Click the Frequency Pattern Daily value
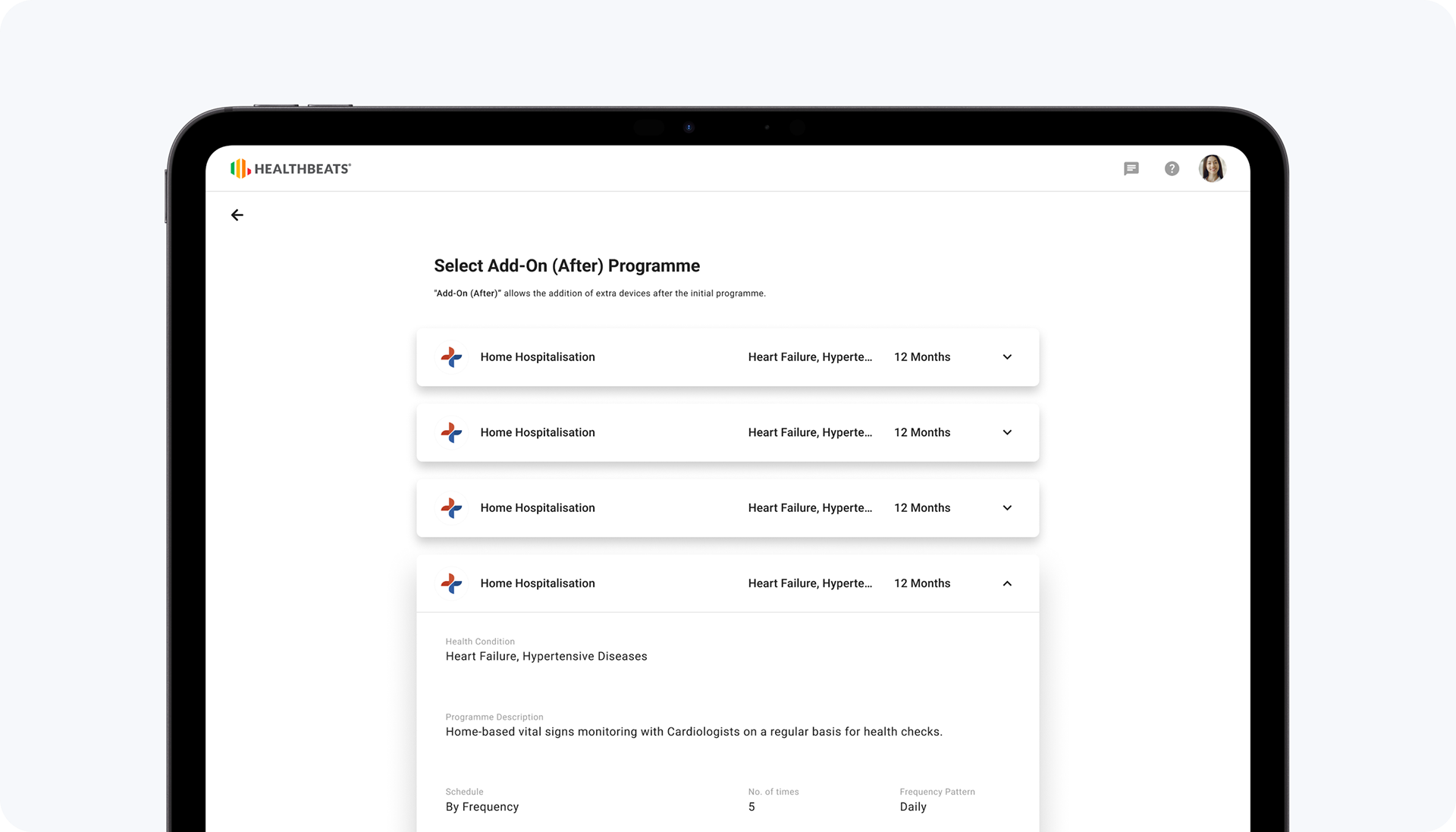The width and height of the screenshot is (1456, 832). pyautogui.click(x=913, y=806)
